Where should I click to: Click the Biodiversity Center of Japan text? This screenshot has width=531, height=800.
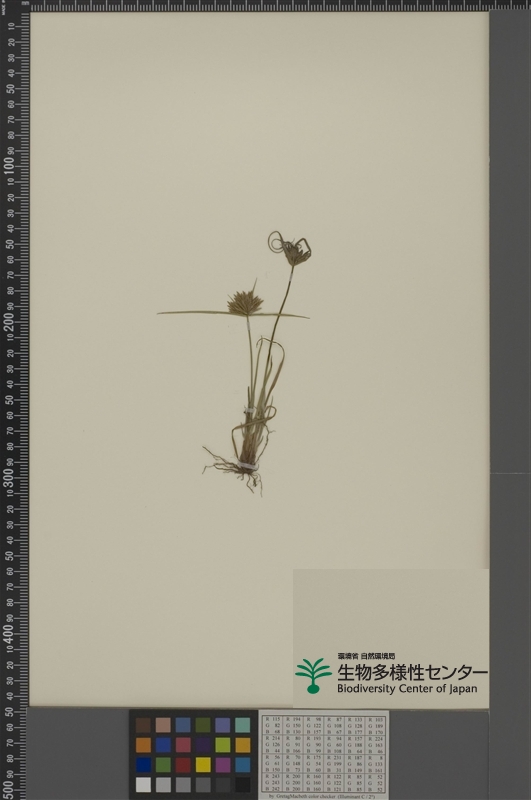(407, 689)
